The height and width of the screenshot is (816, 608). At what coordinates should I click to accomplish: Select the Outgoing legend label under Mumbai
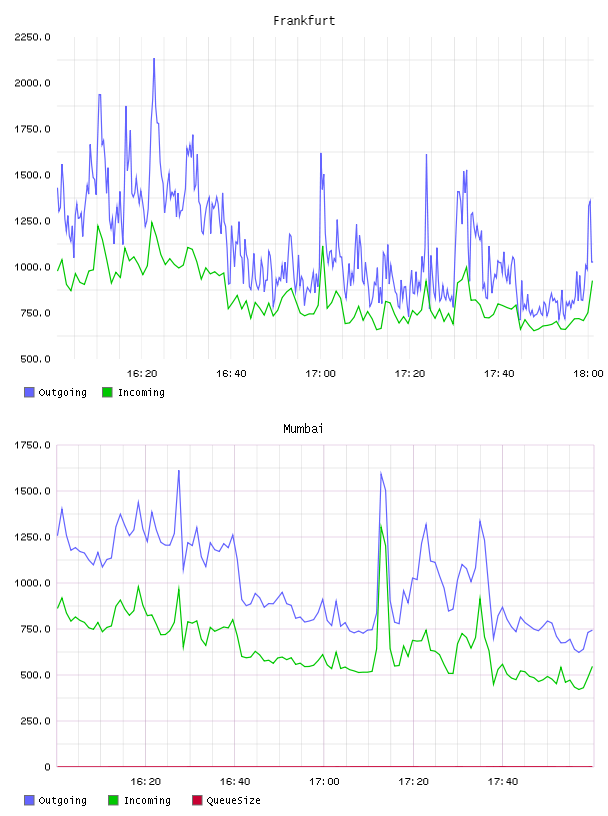[x=62, y=800]
